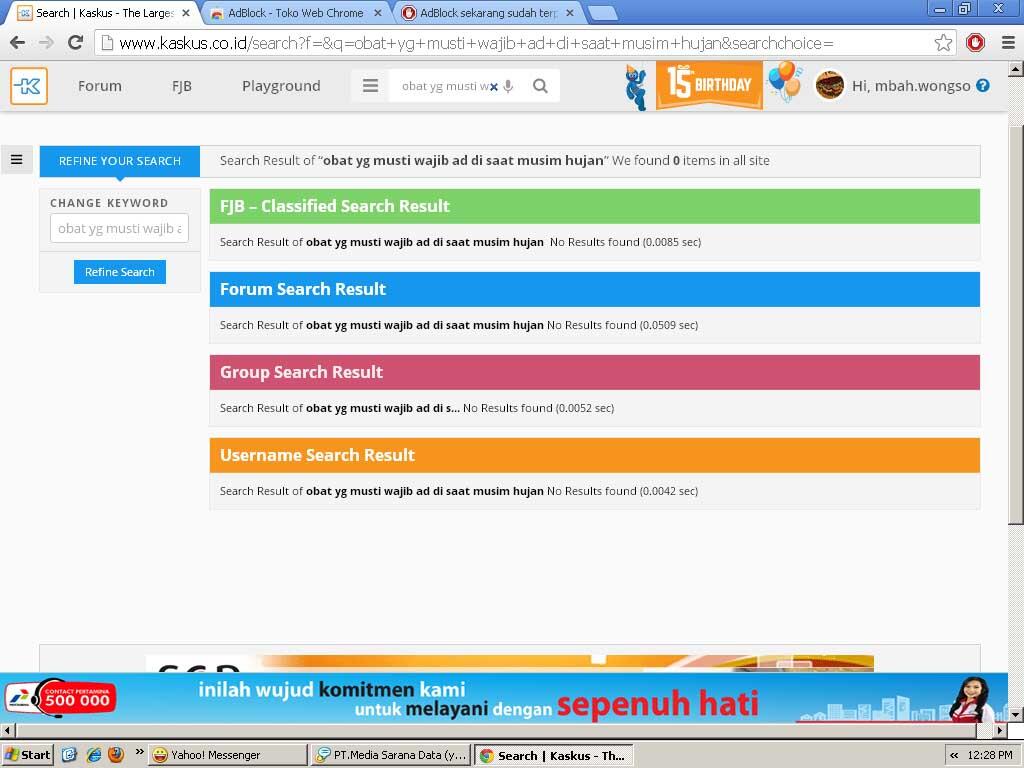Click the vertical scrollbar up arrow
Screen dimensions: 1024x768
coord(1016,69)
